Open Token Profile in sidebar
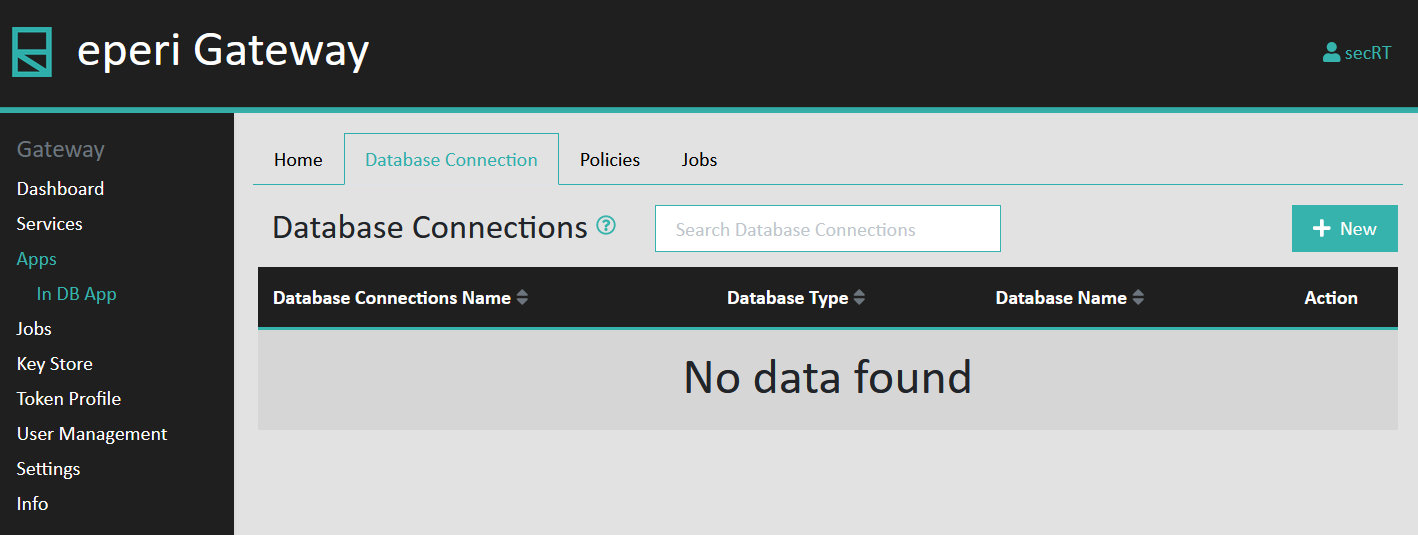 point(68,399)
